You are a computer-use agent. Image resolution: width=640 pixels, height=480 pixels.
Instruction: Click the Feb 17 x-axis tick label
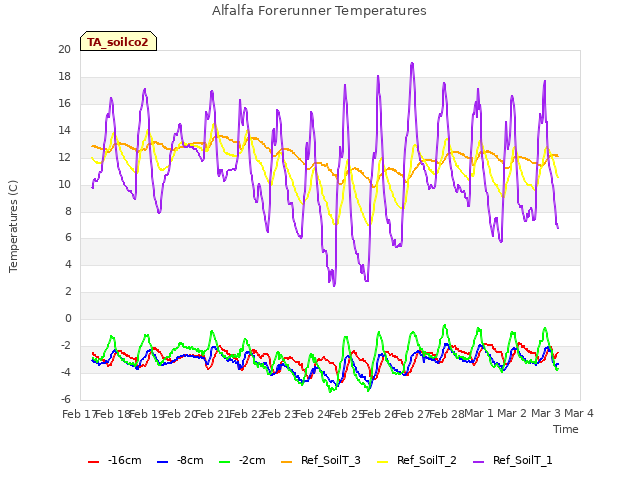click(x=79, y=414)
